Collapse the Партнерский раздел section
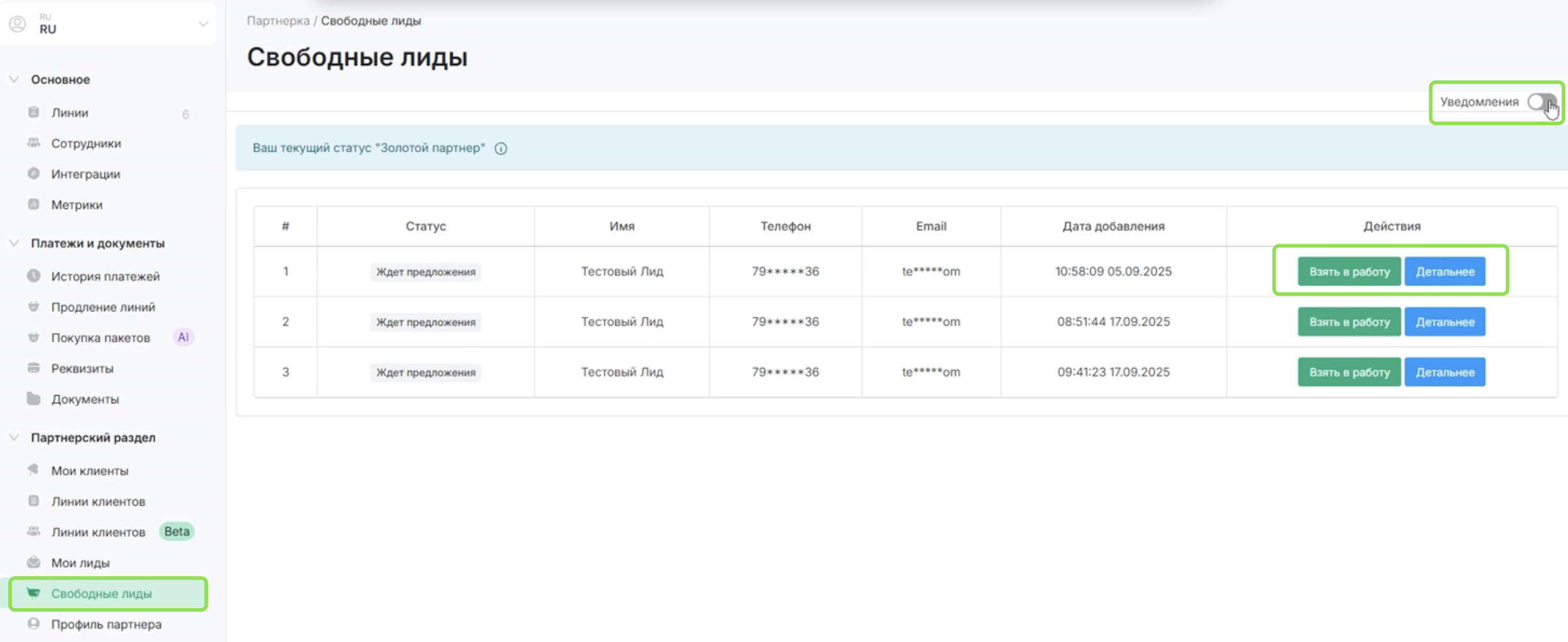Viewport: 1568px width, 642px height. pos(14,437)
